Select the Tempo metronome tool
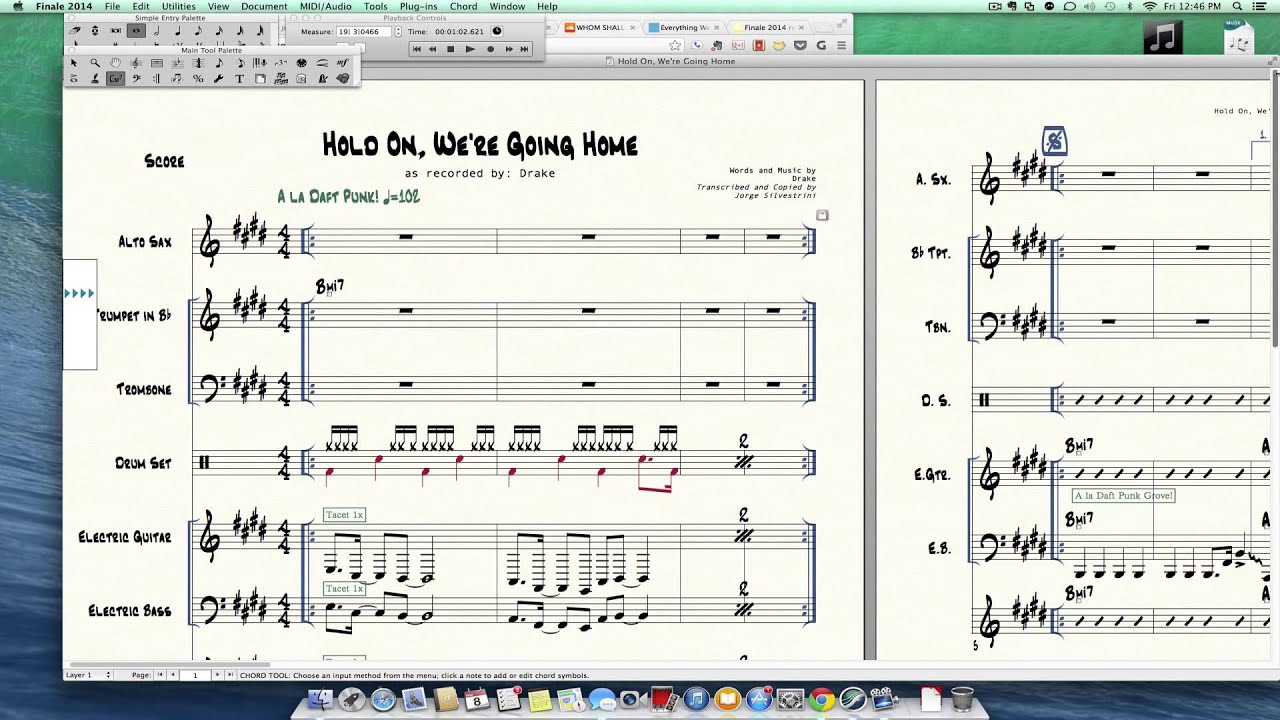 322,79
